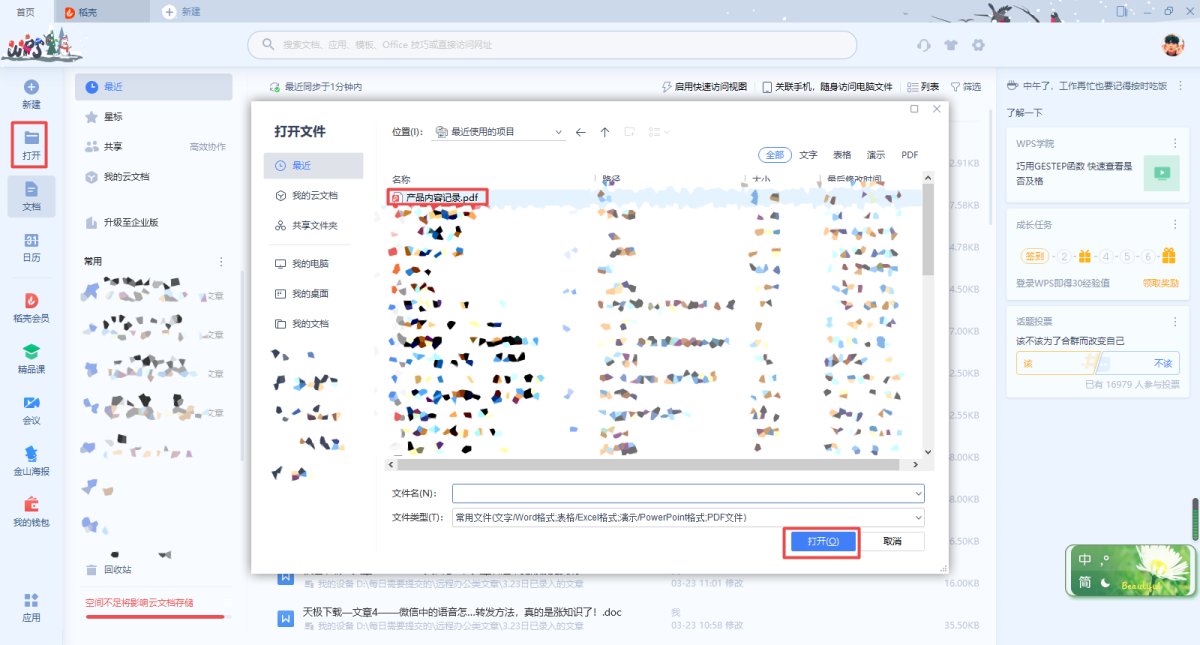Filter files by 演示
The width and height of the screenshot is (1200, 645).
click(x=876, y=155)
